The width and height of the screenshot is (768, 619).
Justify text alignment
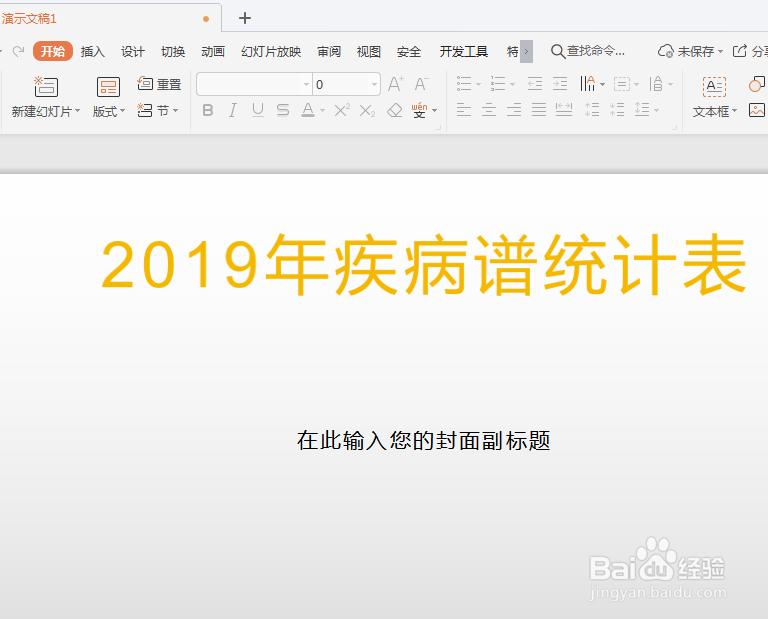coord(539,110)
